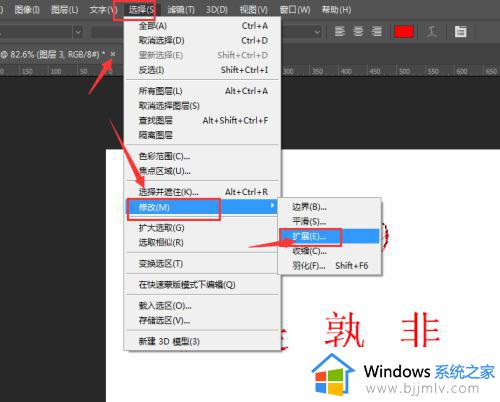Viewport: 500px width, 402px height.
Task: Choose 取消选择(D) menu entry
Action: pyautogui.click(x=203, y=41)
